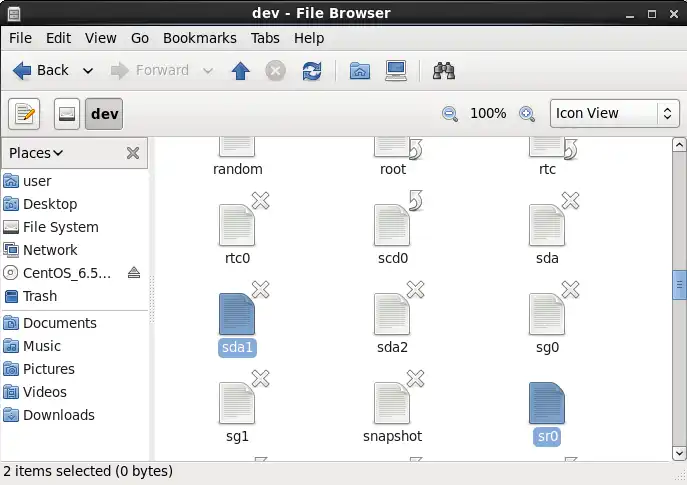The height and width of the screenshot is (485, 687).
Task: Open the Pictures bookmark
Action: (x=74, y=369)
